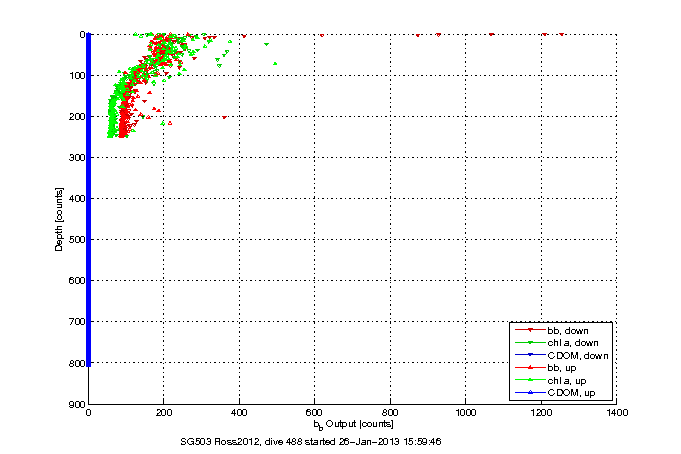Click the 'bb, down' legend entry
Image resolution: width=681 pixels, height=454 pixels.
point(552,331)
